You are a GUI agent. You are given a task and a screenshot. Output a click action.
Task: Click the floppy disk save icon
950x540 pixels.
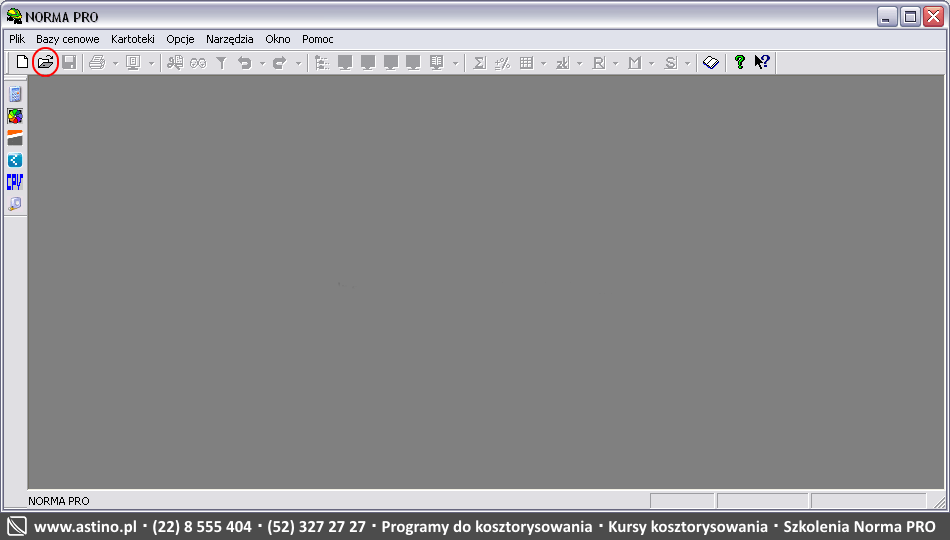point(69,62)
